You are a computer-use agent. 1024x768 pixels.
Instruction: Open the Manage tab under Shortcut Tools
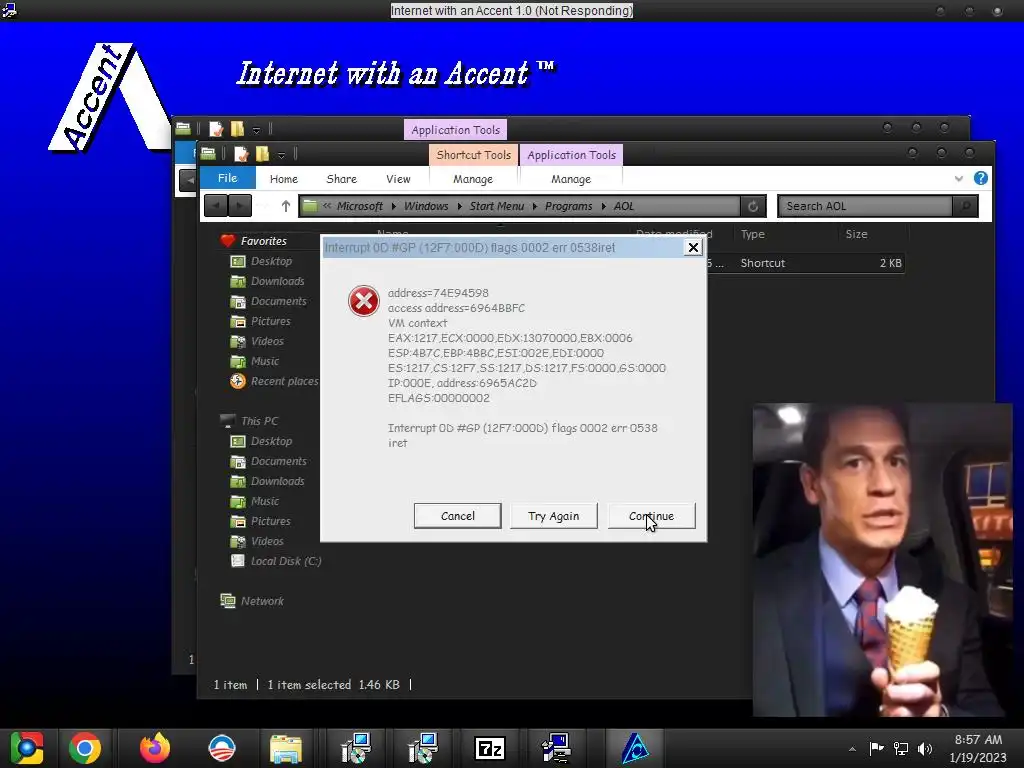coord(473,179)
